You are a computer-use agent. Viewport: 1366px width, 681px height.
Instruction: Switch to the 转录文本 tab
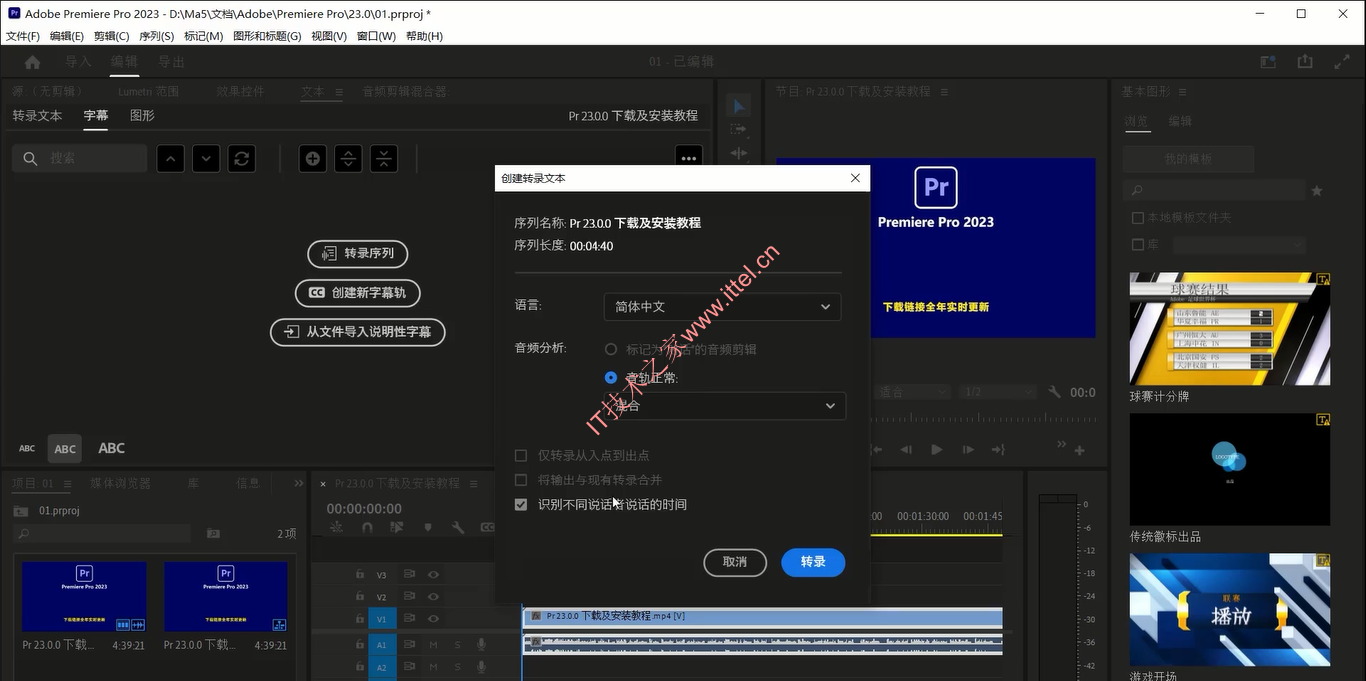[x=37, y=116]
